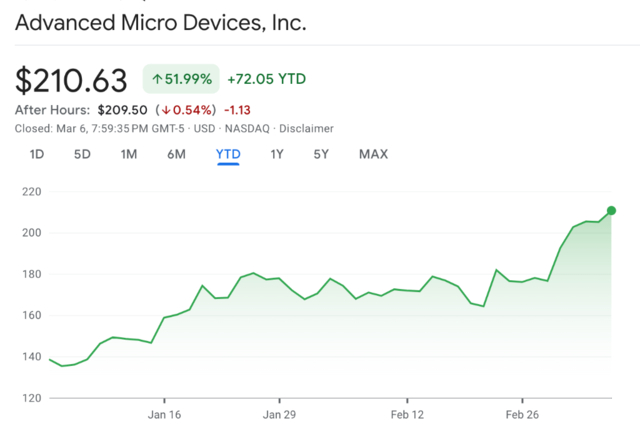Show MAX price history
Image resolution: width=640 pixels, height=441 pixels.
(373, 154)
